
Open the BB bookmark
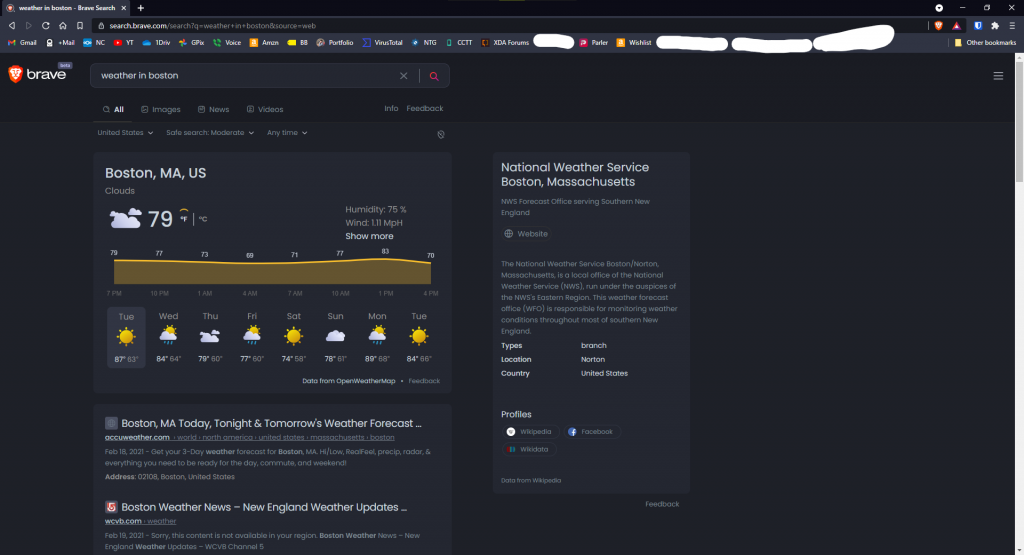[x=298, y=42]
